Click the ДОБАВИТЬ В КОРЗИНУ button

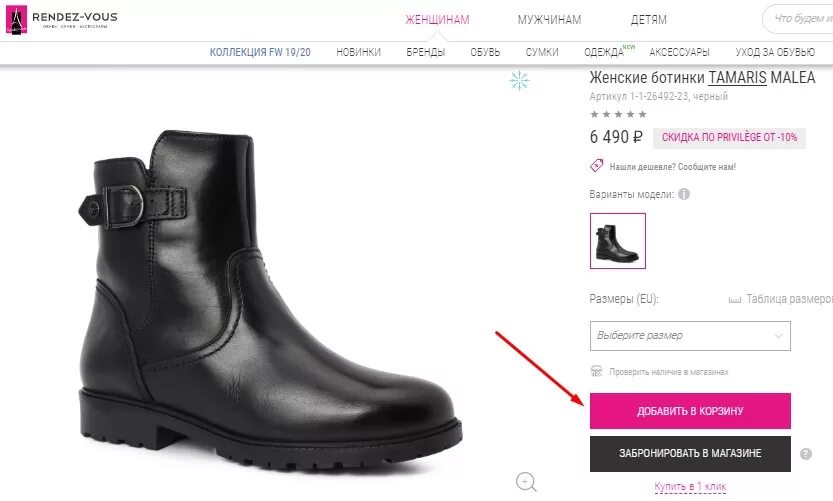click(x=690, y=411)
